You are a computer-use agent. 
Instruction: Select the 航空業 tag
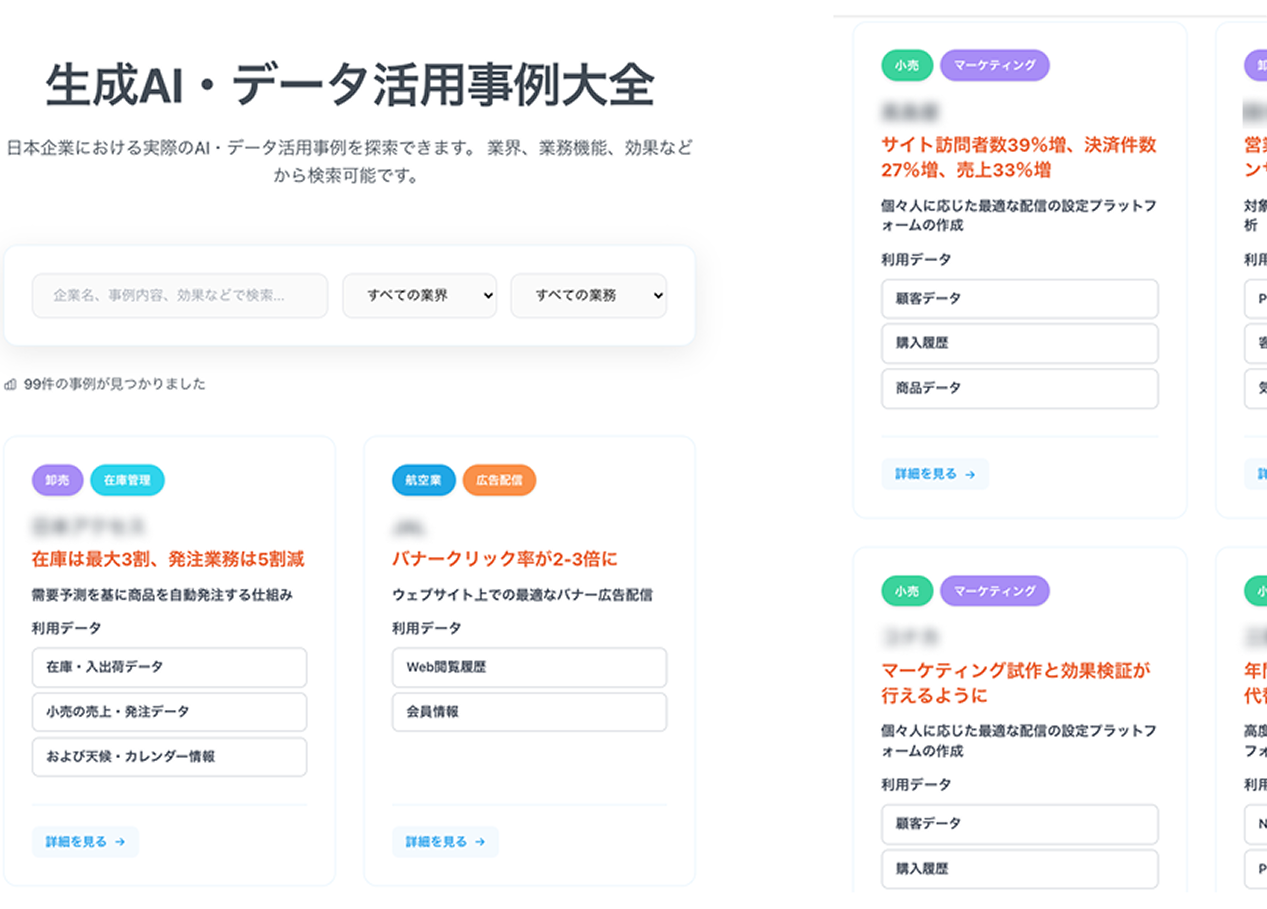(x=423, y=480)
